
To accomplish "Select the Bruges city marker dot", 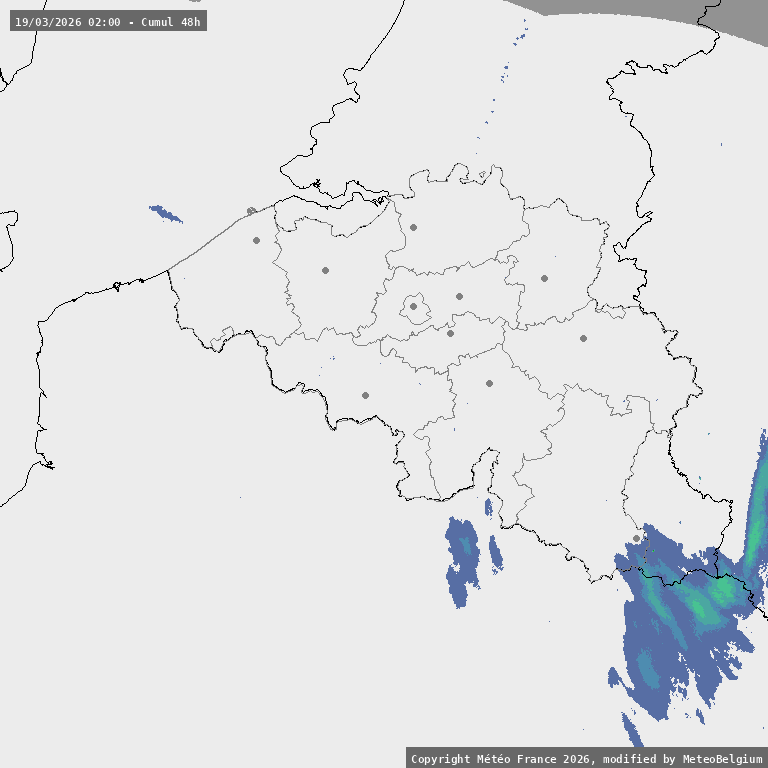I will click(x=256, y=240).
